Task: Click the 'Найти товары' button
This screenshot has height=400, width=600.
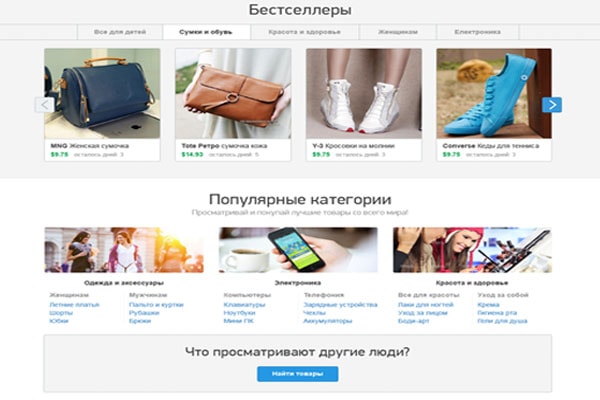Action: tap(298, 374)
